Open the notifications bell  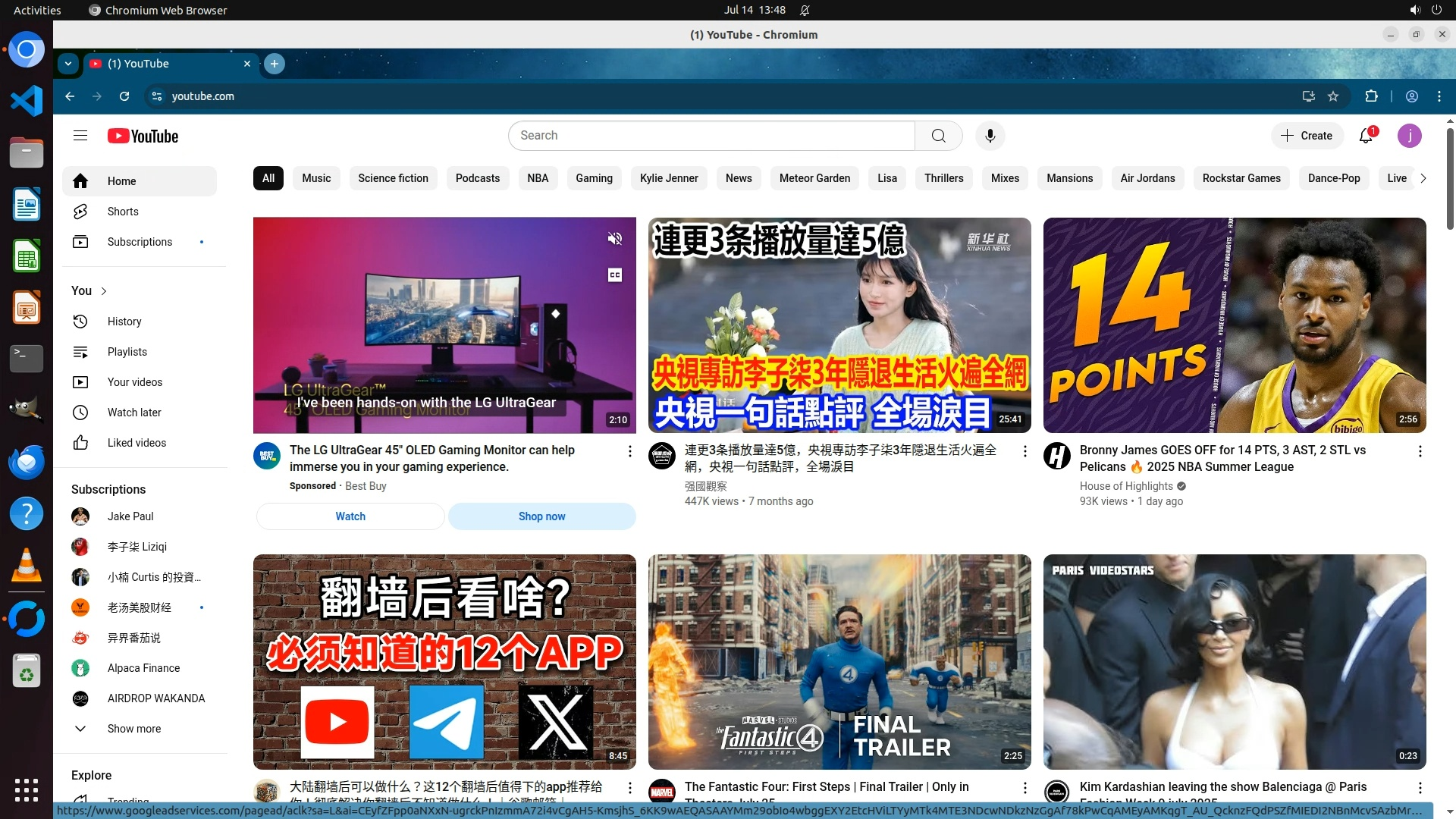1366,136
